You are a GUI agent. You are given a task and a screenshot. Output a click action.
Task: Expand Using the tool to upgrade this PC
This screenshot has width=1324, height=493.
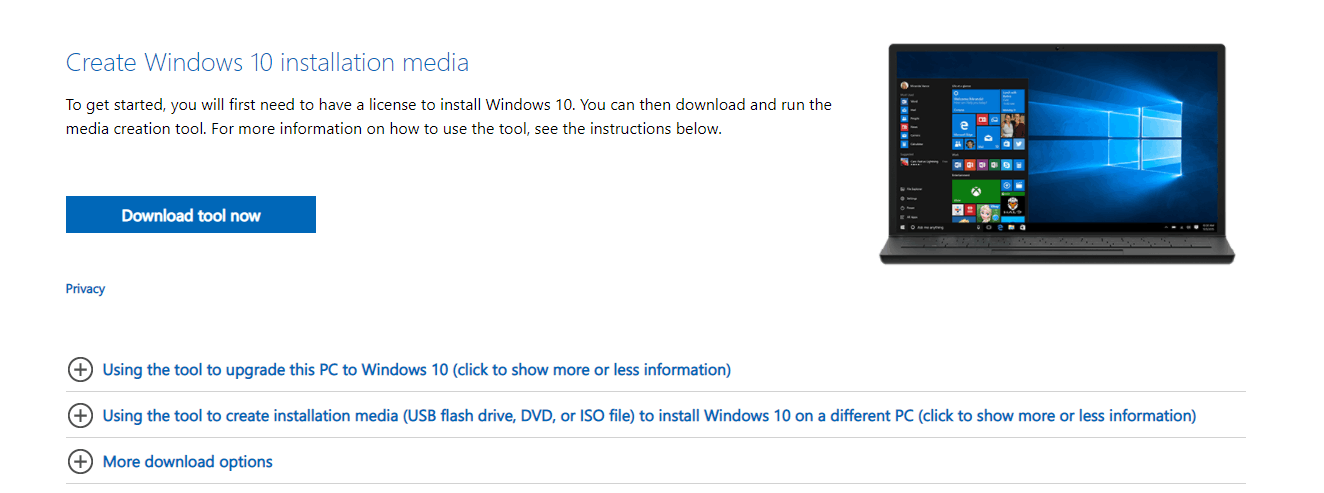coord(416,370)
